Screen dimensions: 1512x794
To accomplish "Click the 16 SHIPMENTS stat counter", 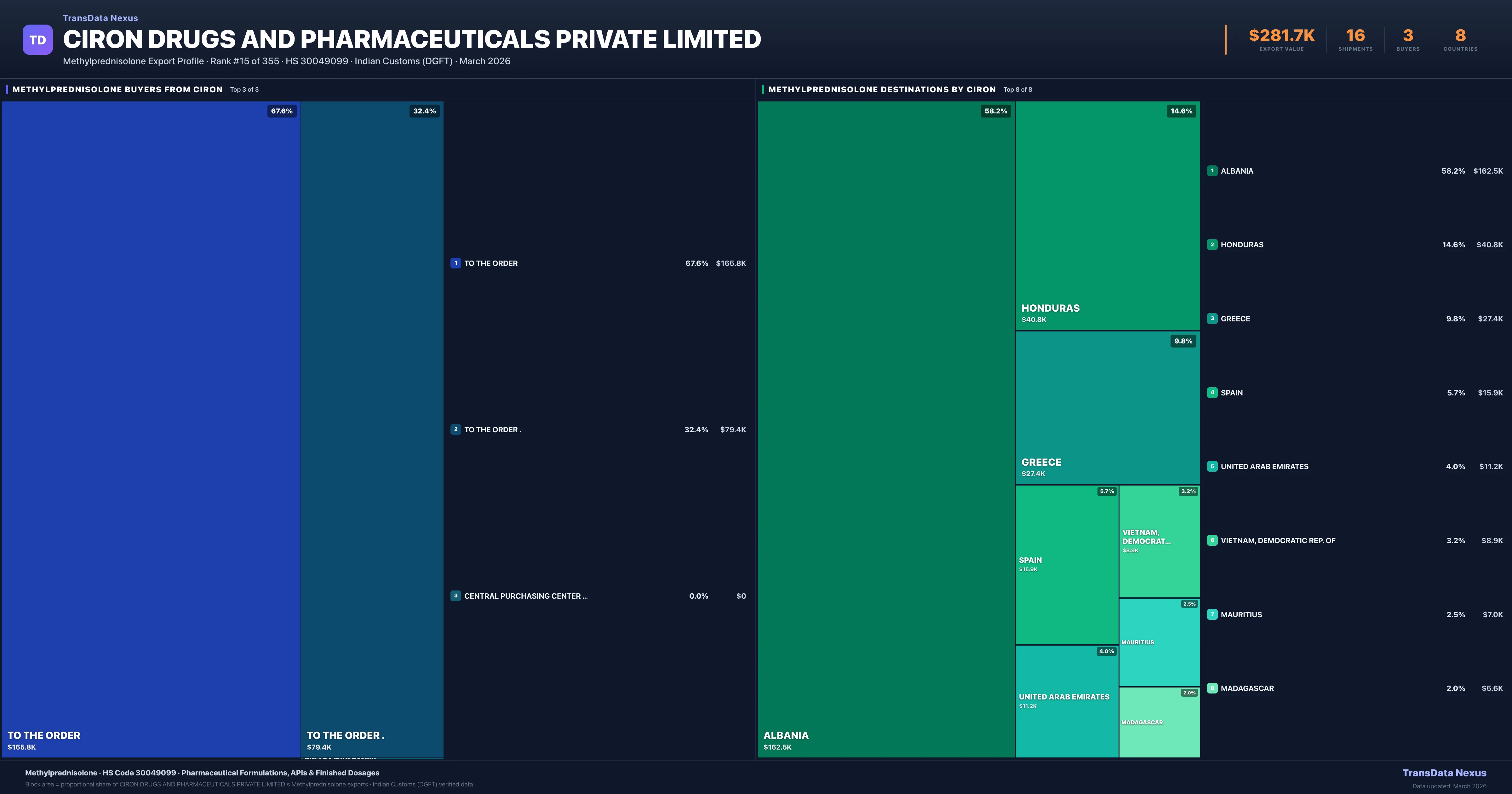I will (1355, 39).
